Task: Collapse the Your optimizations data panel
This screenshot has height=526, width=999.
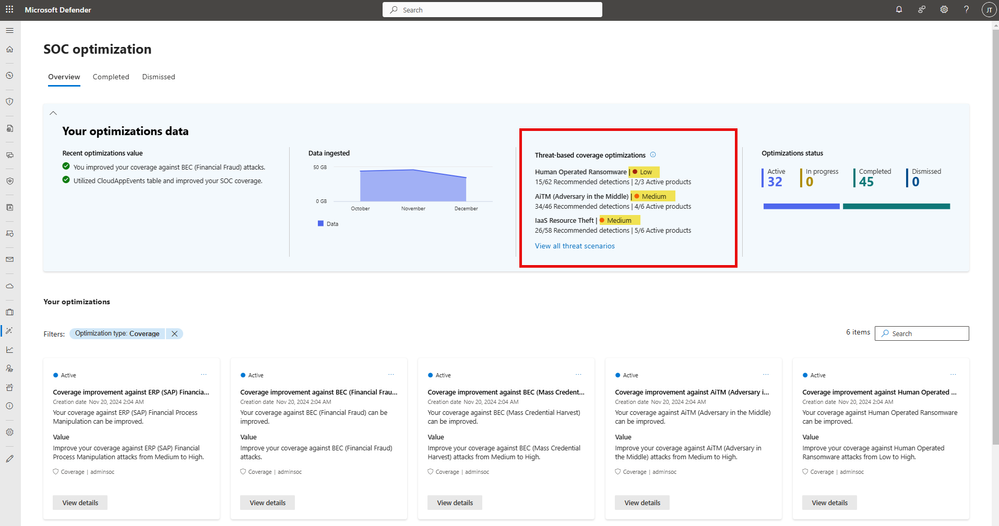Action: 54,113
